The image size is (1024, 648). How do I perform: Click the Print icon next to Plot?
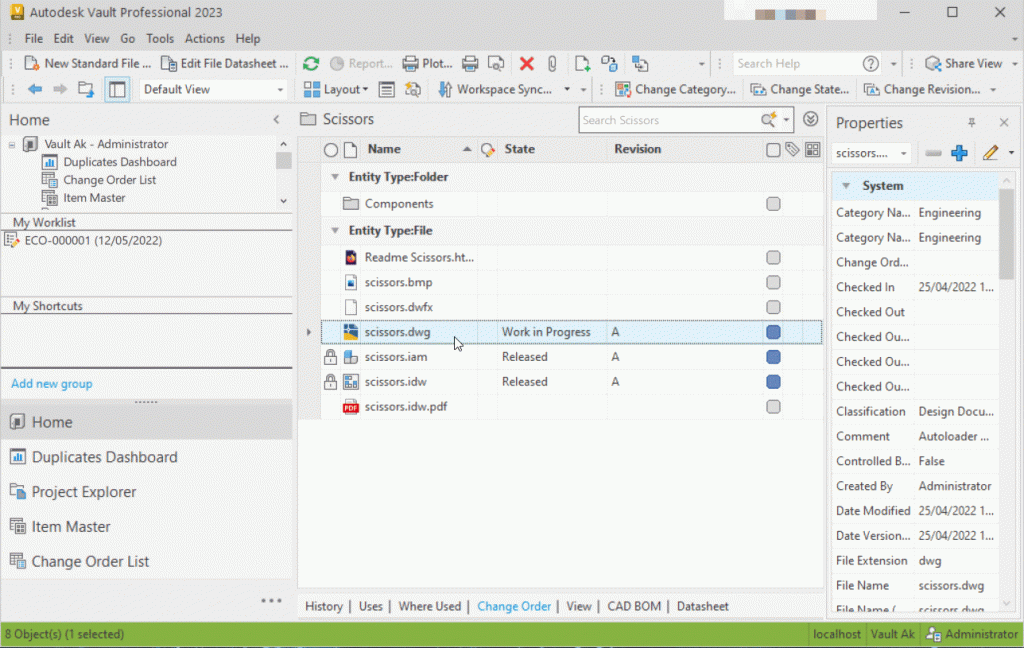click(x=470, y=63)
